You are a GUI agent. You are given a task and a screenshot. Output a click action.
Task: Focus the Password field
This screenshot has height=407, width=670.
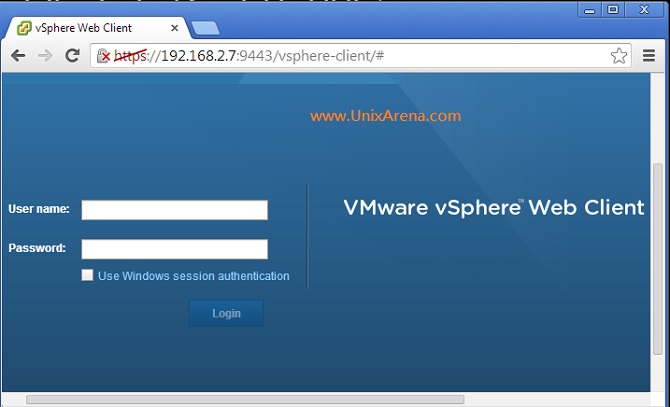pyautogui.click(x=174, y=249)
